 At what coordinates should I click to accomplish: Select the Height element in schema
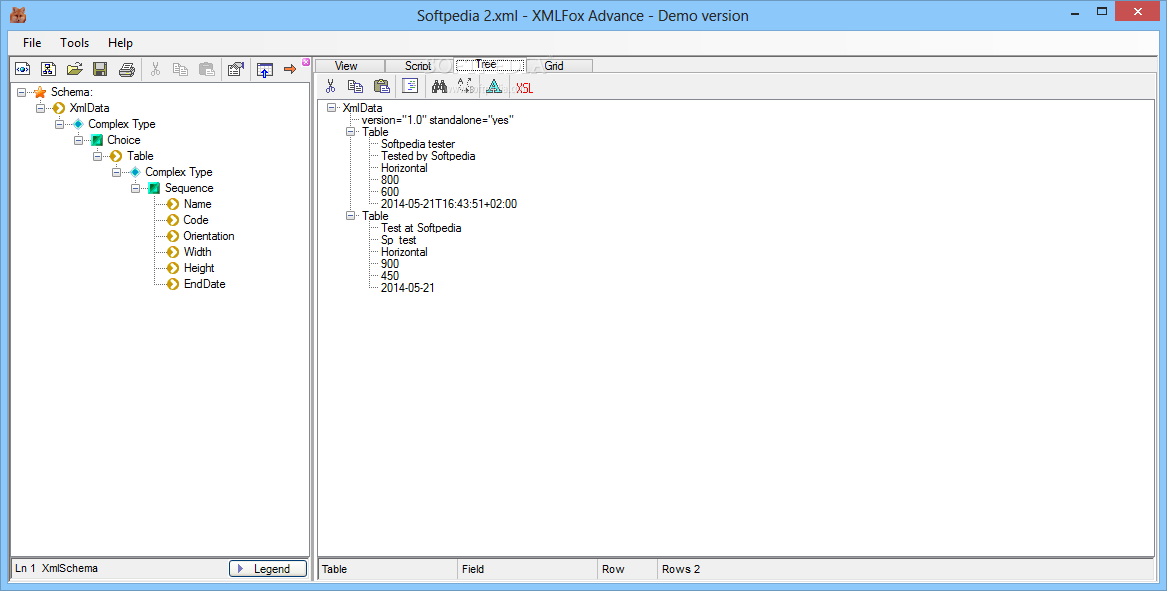pyautogui.click(x=199, y=268)
